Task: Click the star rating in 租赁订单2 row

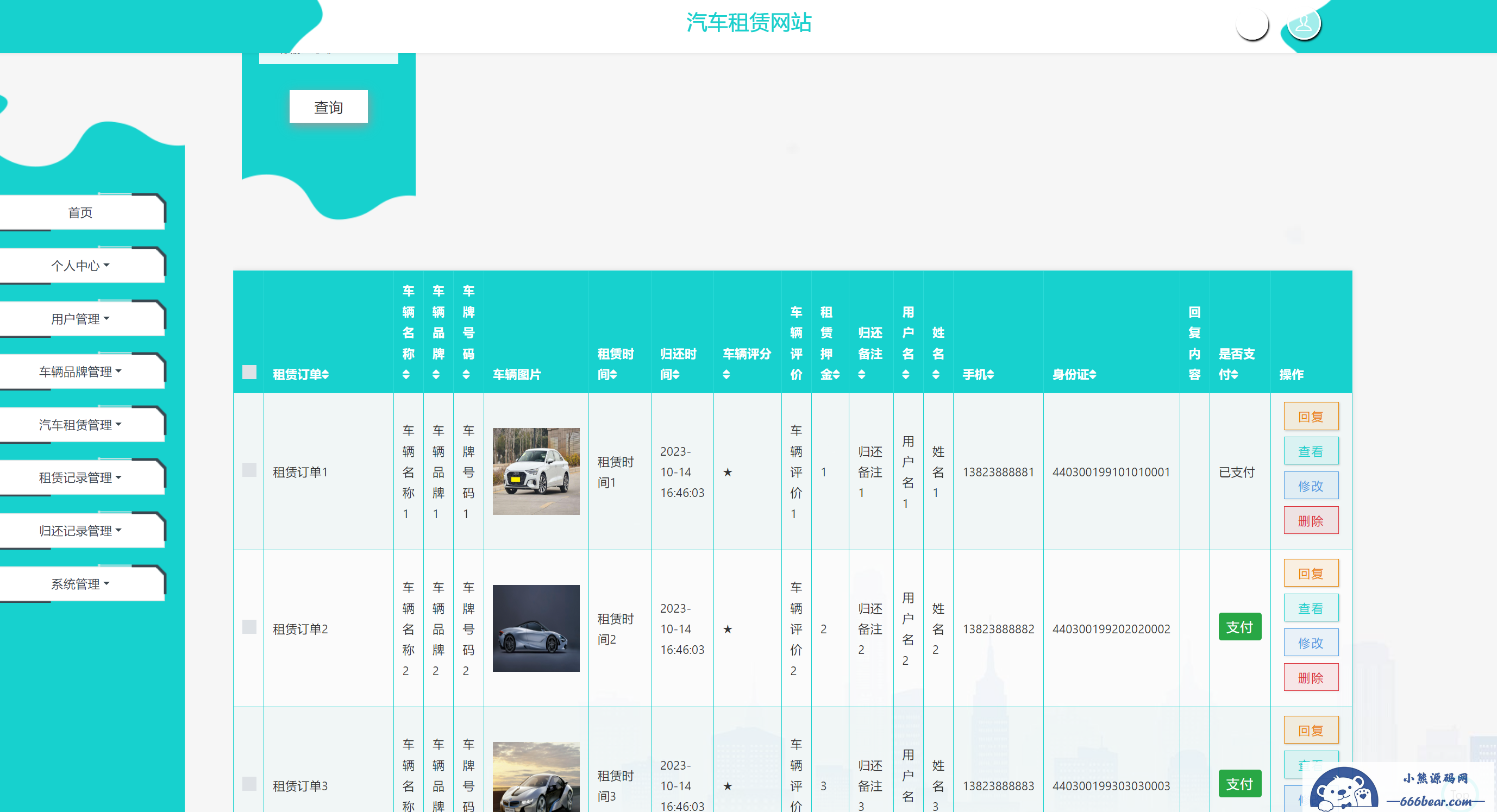Action: [728, 629]
